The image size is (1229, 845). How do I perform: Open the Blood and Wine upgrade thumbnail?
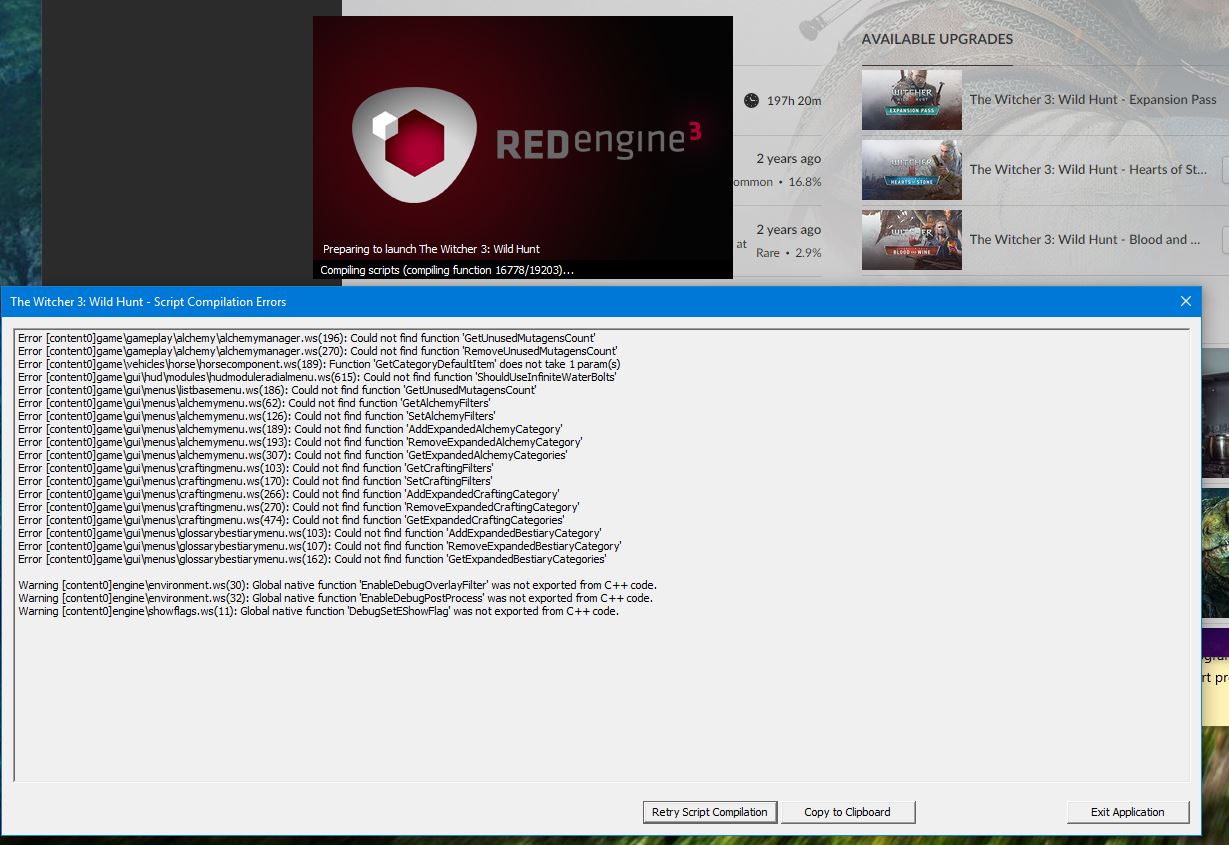[912, 240]
